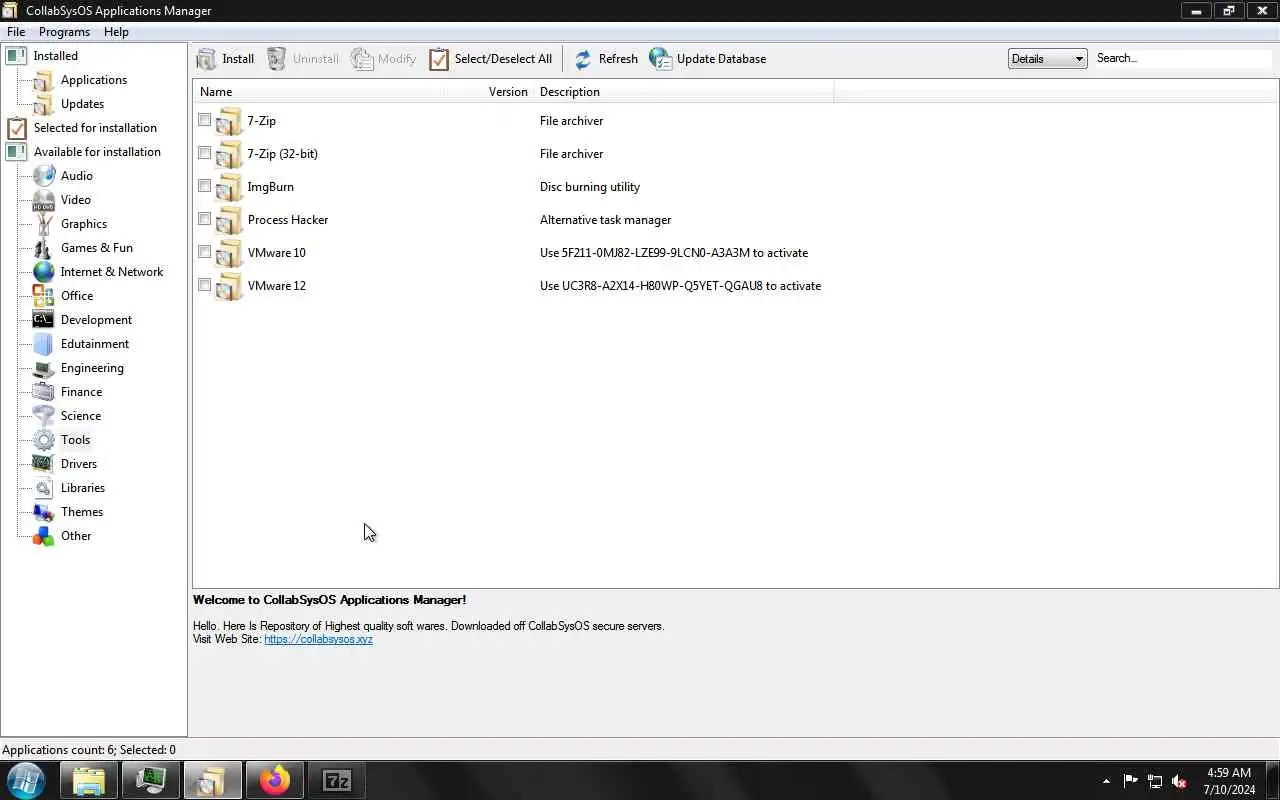The height and width of the screenshot is (800, 1280).
Task: Select the VMware 12 row text
Action: (x=277, y=286)
